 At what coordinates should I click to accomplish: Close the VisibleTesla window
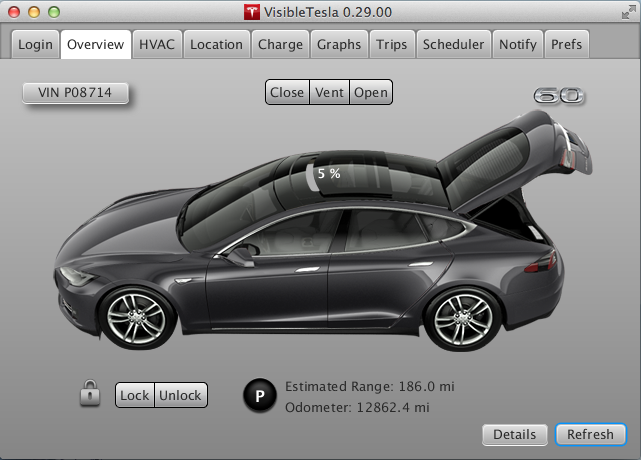(x=14, y=12)
